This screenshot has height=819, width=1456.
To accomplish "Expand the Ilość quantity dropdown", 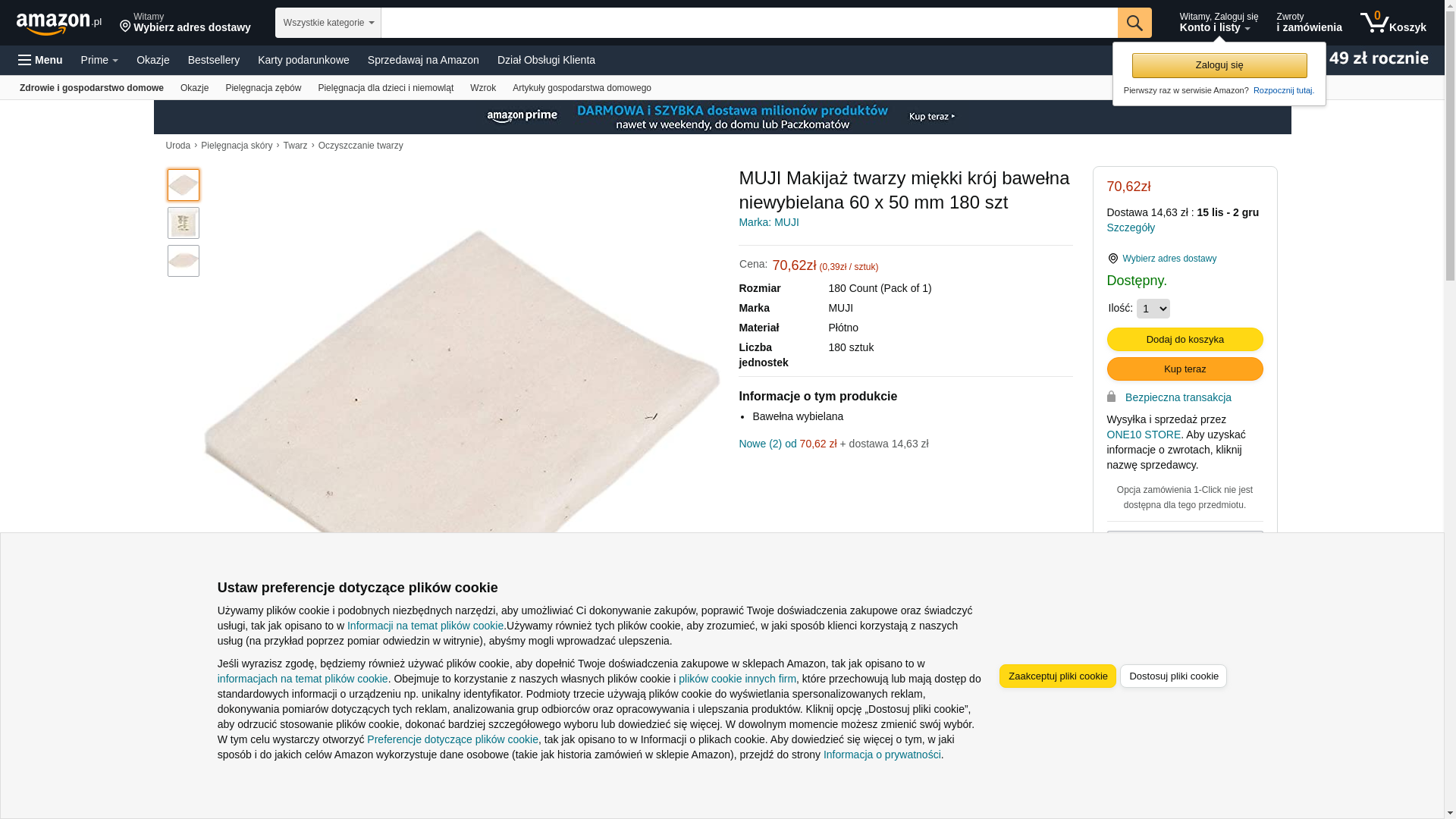I will click(1153, 309).
